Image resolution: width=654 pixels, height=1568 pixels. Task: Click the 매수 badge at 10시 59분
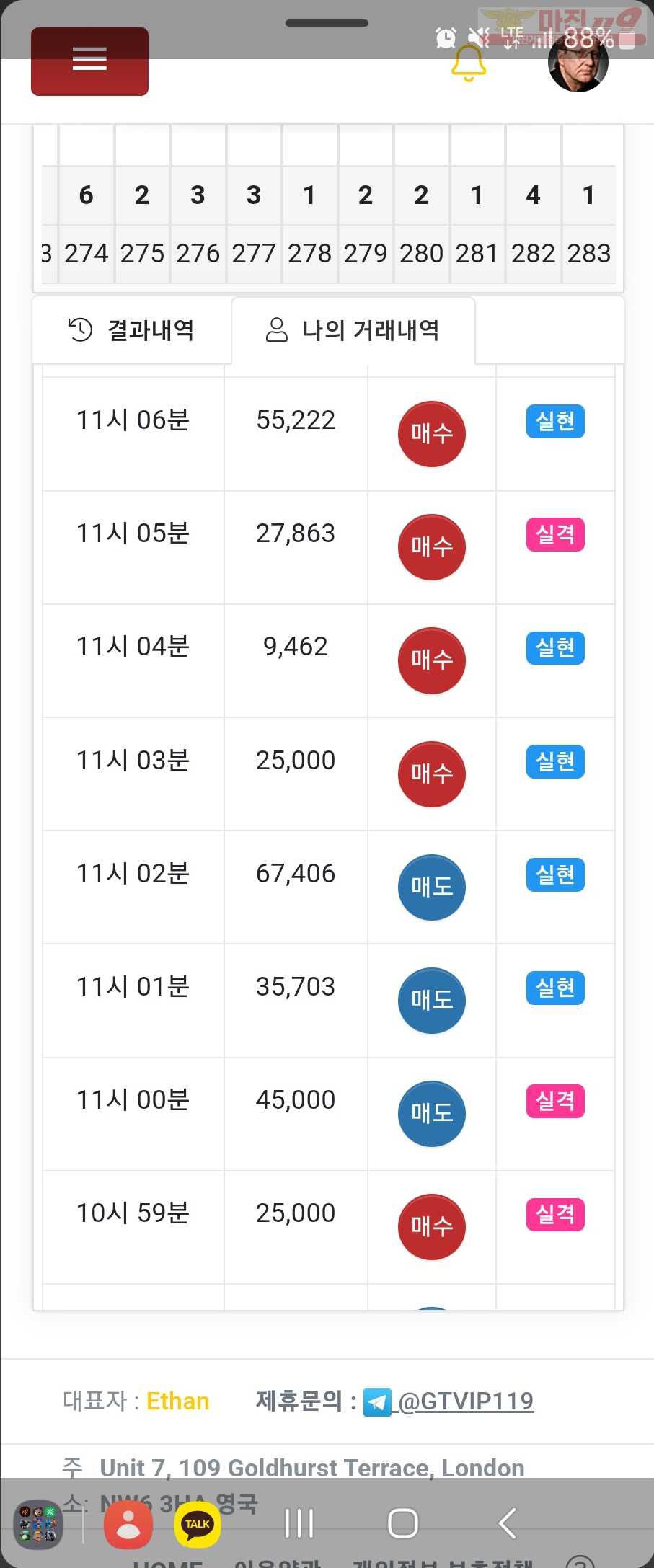432,1227
